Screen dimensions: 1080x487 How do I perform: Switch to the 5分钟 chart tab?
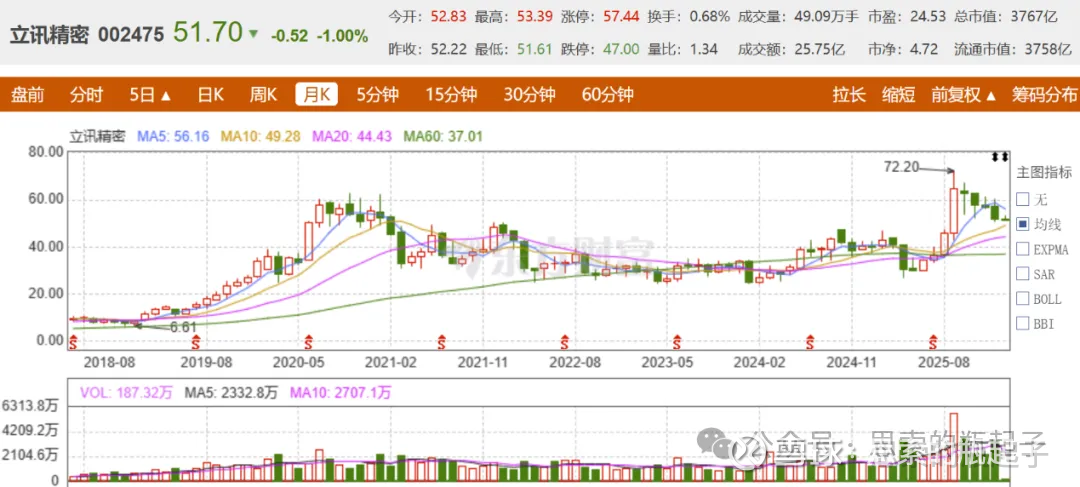coord(377,94)
